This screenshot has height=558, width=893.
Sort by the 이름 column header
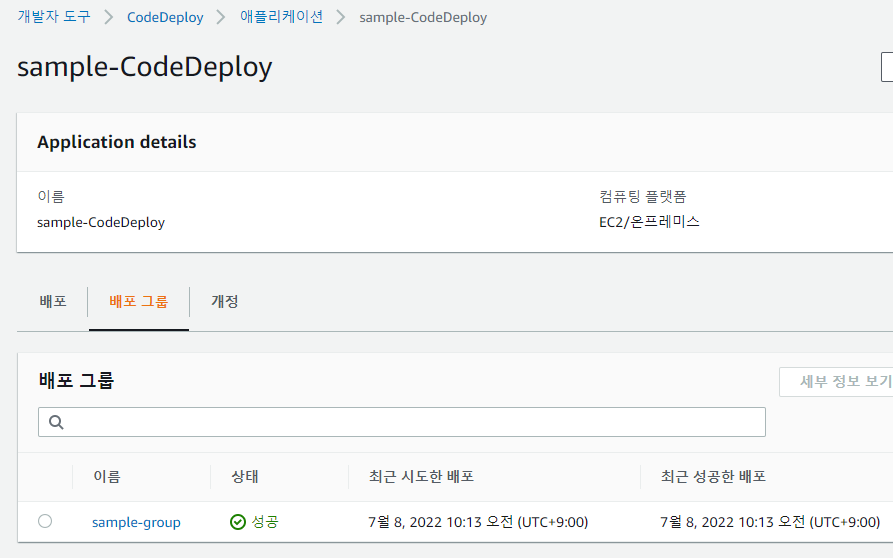point(107,477)
